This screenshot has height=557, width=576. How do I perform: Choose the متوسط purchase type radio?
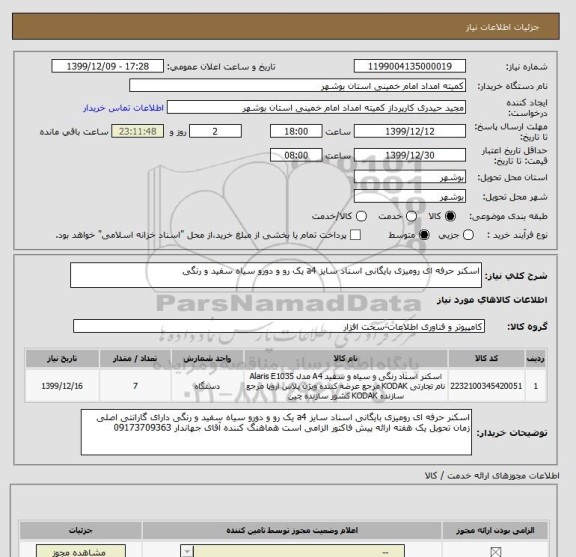click(424, 235)
